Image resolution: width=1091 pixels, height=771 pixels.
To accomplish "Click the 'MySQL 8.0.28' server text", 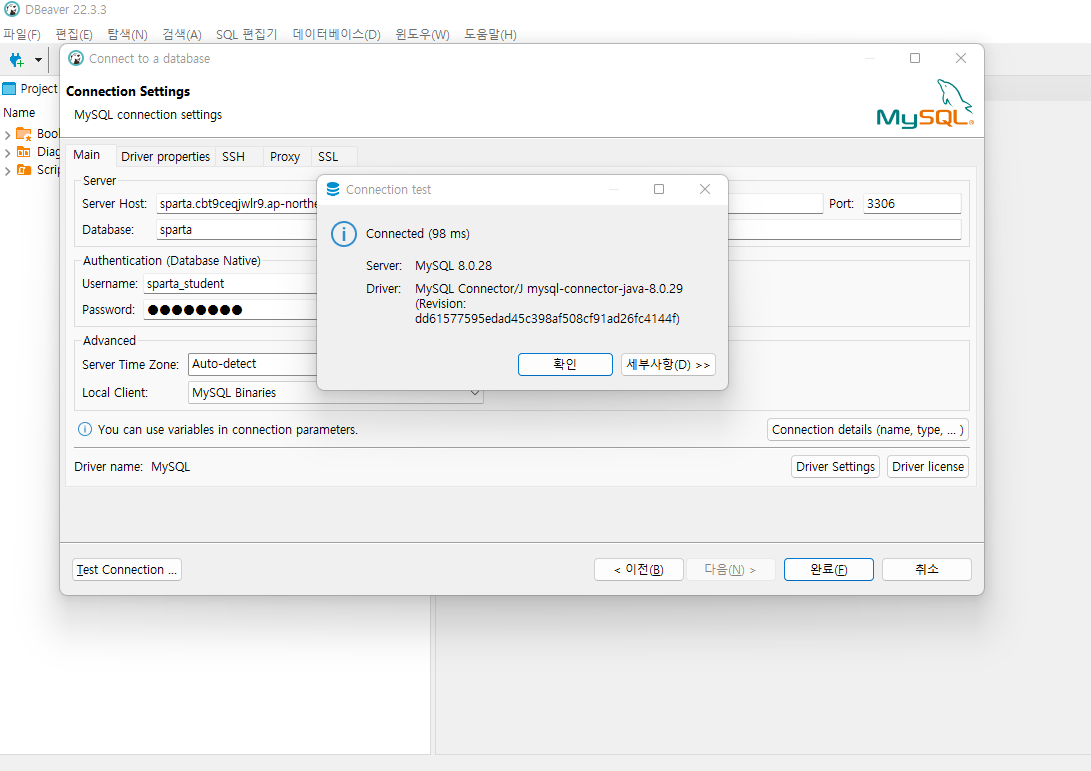I will [454, 266].
